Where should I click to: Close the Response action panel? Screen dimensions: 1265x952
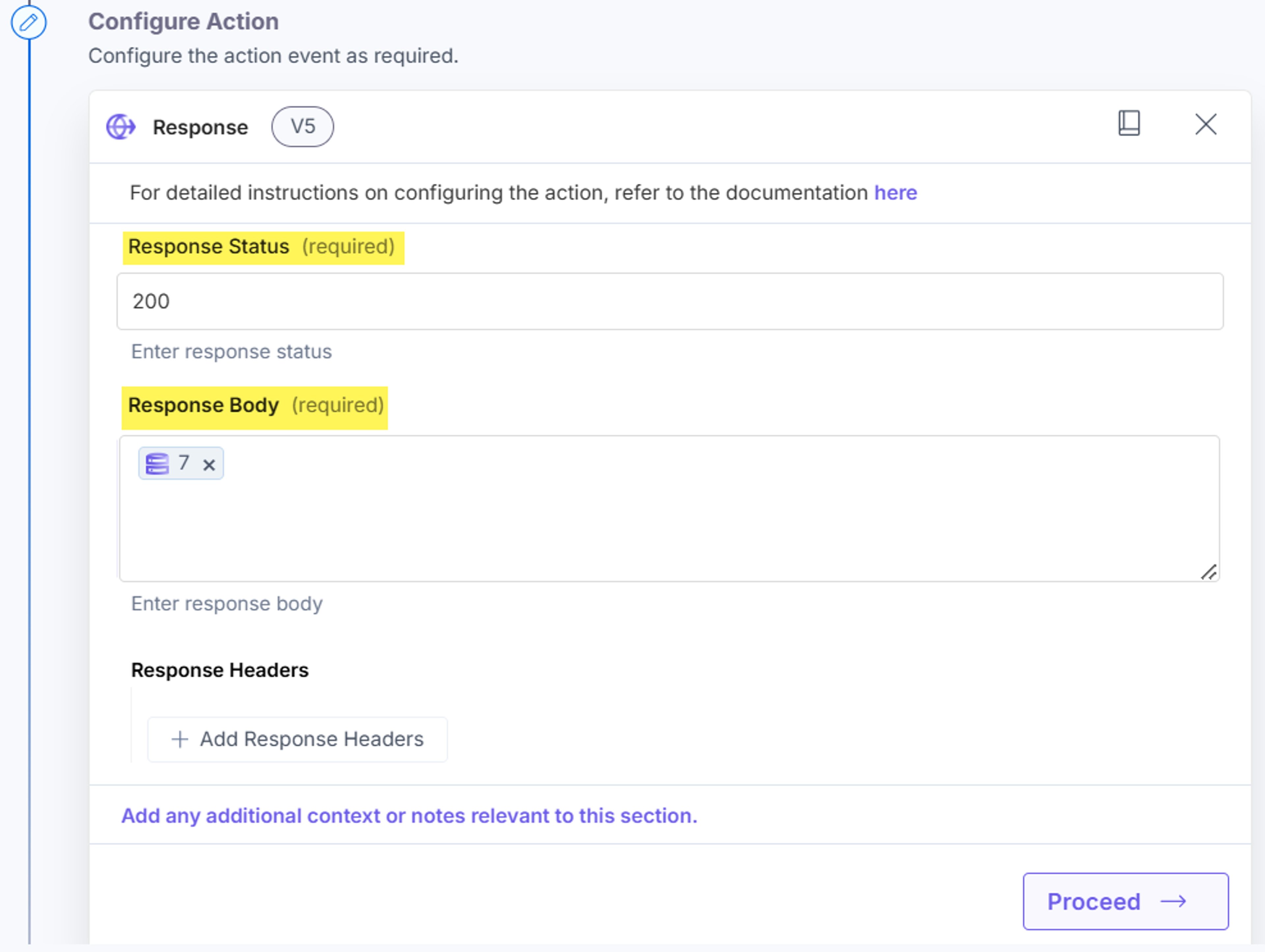click(x=1205, y=124)
